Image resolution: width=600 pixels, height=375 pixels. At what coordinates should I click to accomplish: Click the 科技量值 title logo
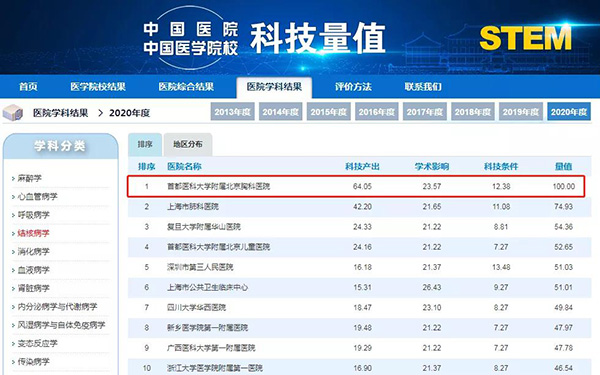[318, 38]
